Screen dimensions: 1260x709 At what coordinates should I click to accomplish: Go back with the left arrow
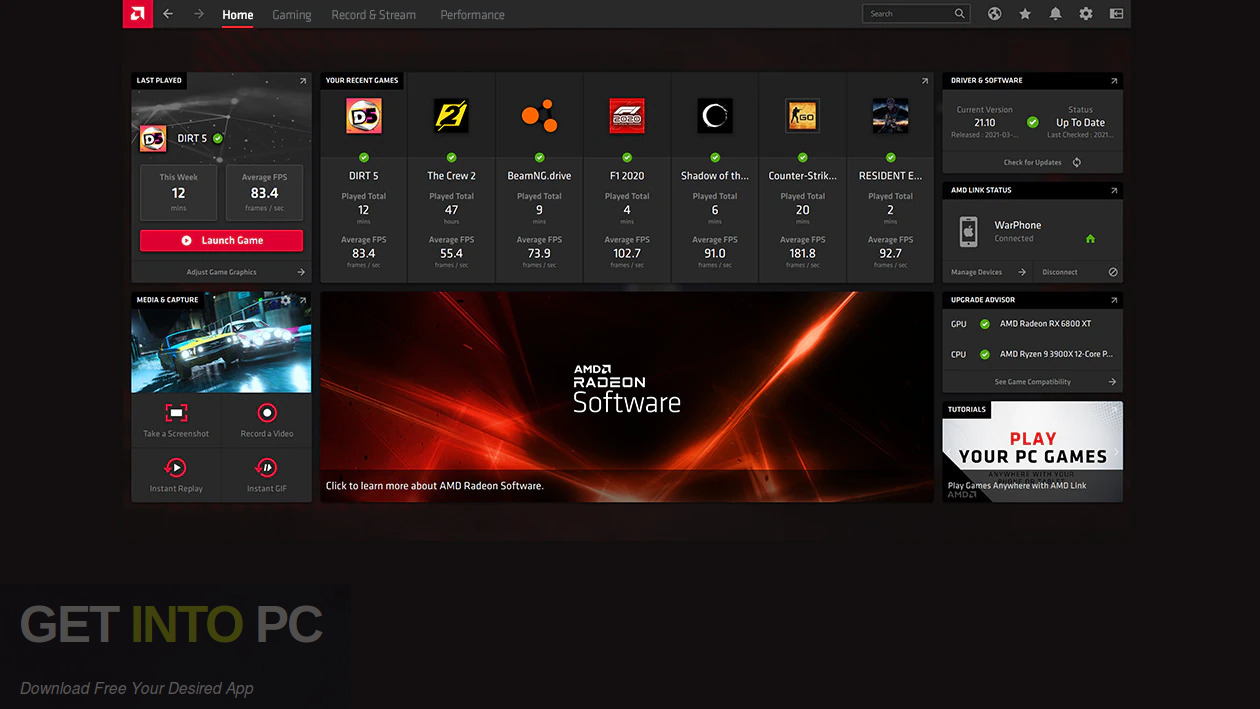[x=168, y=14]
